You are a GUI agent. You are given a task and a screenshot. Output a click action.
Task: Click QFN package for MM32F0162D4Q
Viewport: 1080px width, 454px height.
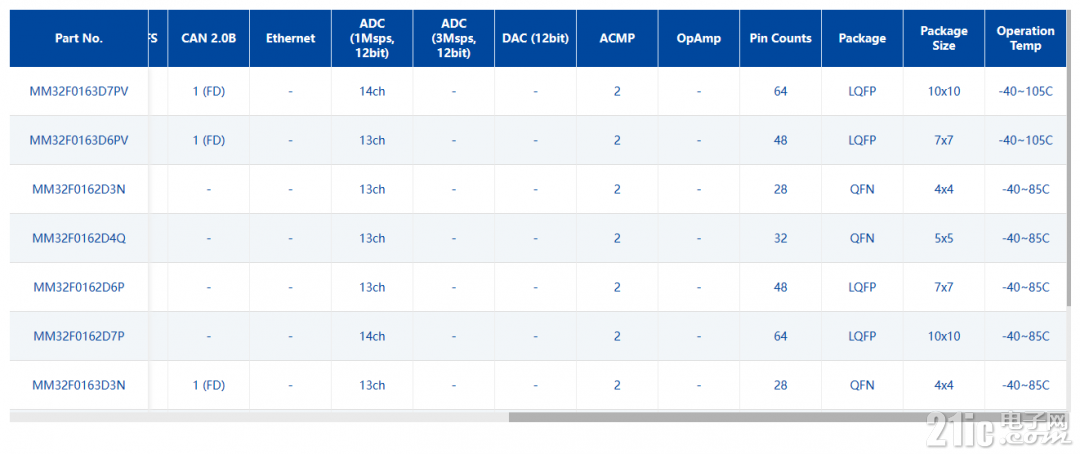[862, 238]
